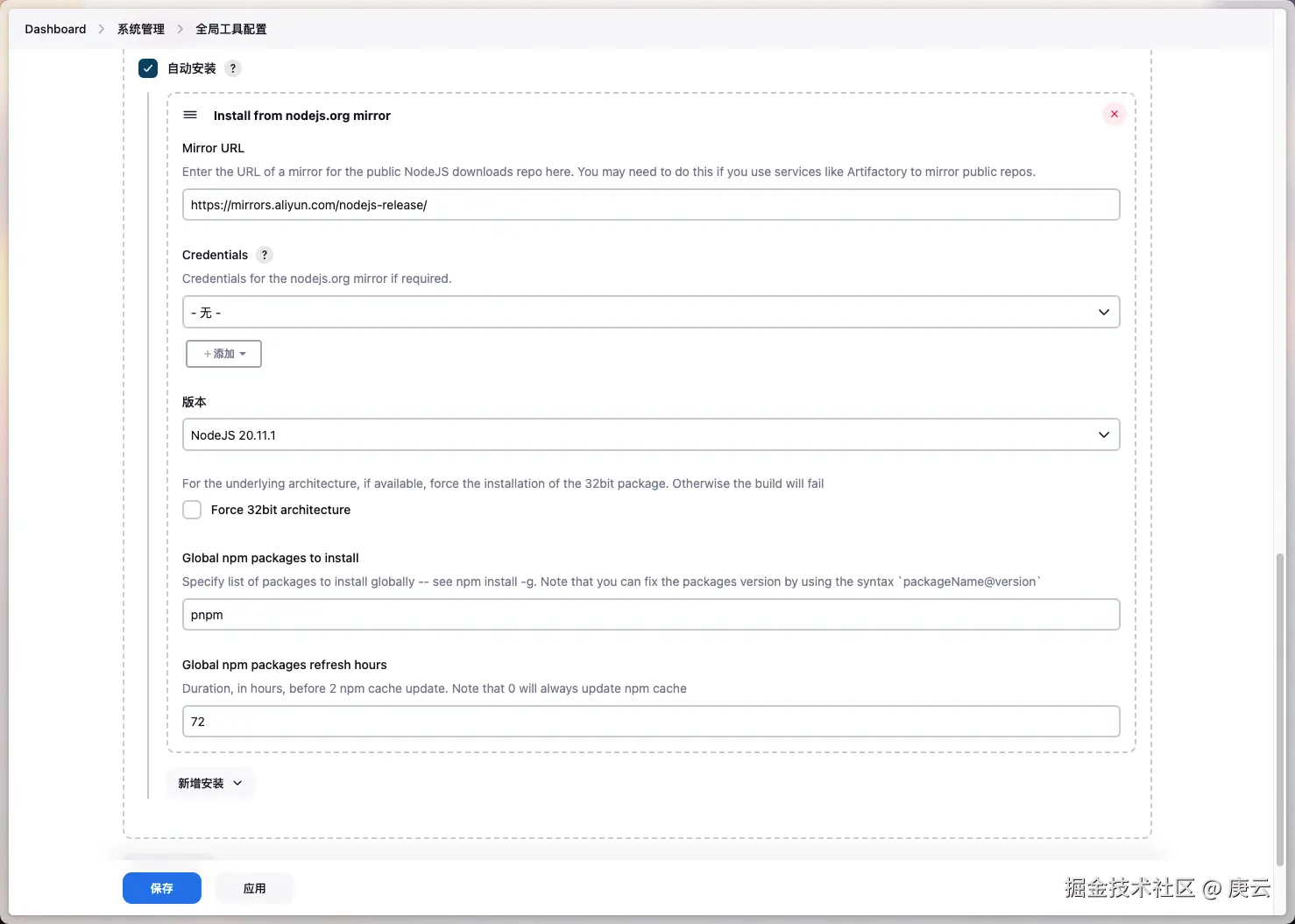Uncheck the 自动安装 checkbox
The height and width of the screenshot is (924, 1295).
point(148,68)
